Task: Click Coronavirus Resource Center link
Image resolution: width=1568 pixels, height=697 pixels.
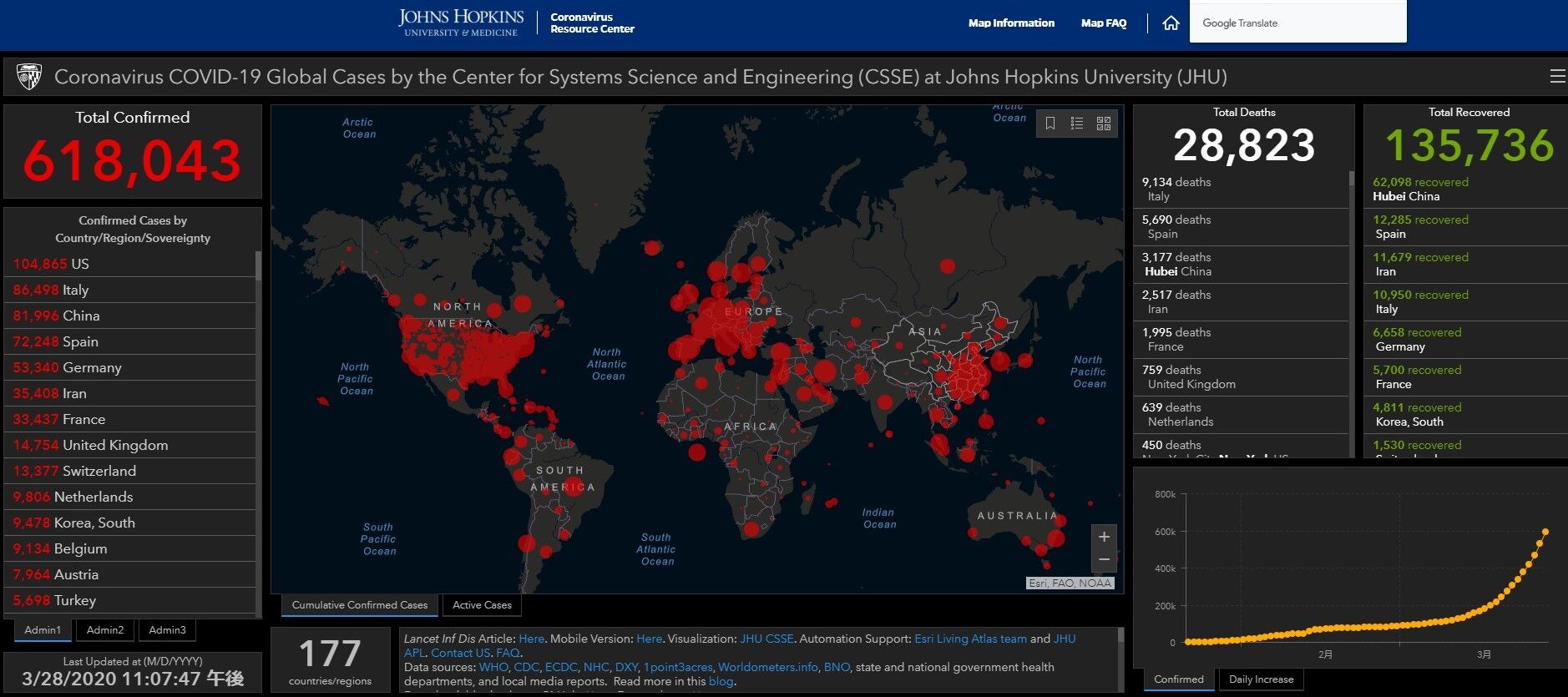Action: click(x=592, y=23)
